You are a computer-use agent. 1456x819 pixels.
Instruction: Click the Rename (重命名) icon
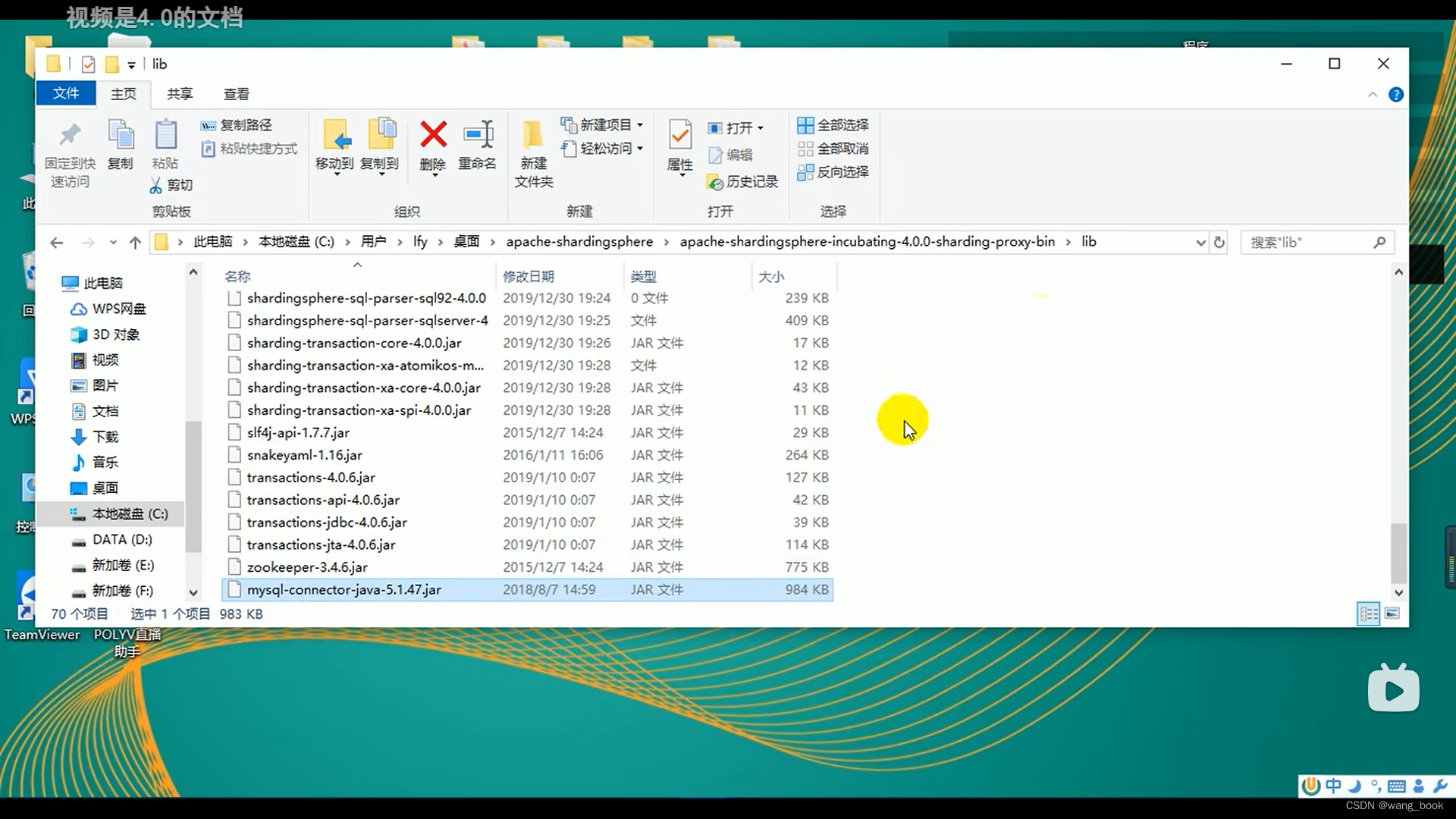[478, 135]
